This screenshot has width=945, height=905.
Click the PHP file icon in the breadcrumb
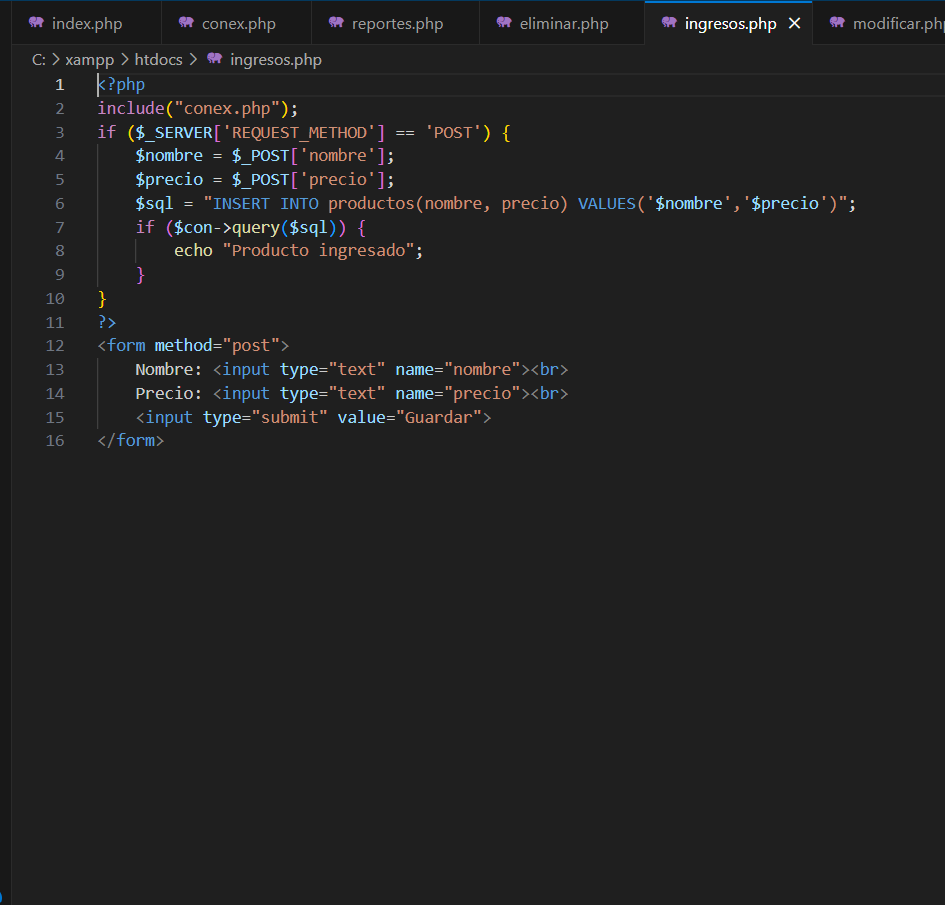[x=214, y=59]
